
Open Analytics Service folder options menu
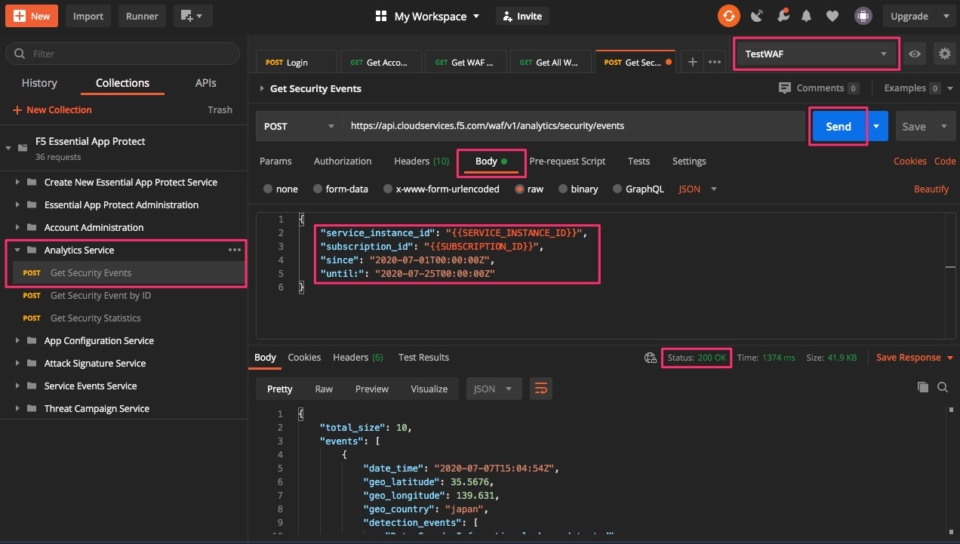tap(234, 250)
